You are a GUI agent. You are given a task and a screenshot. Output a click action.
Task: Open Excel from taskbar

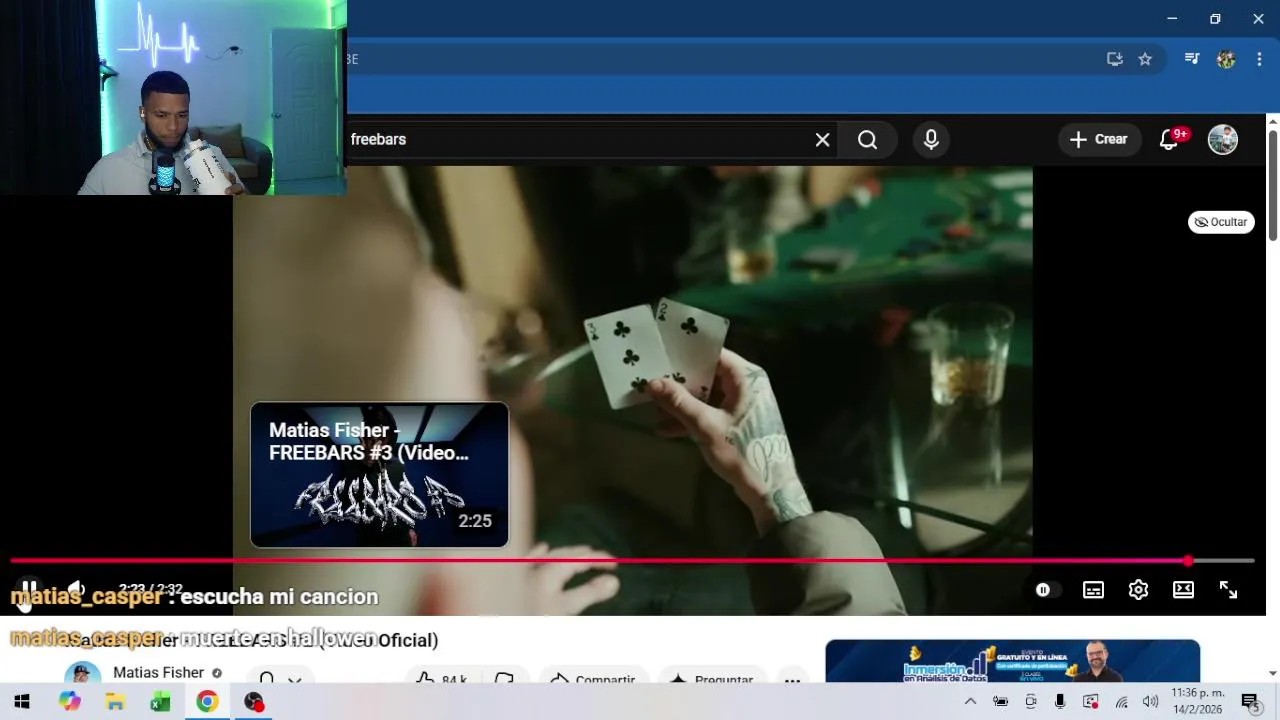(160, 702)
